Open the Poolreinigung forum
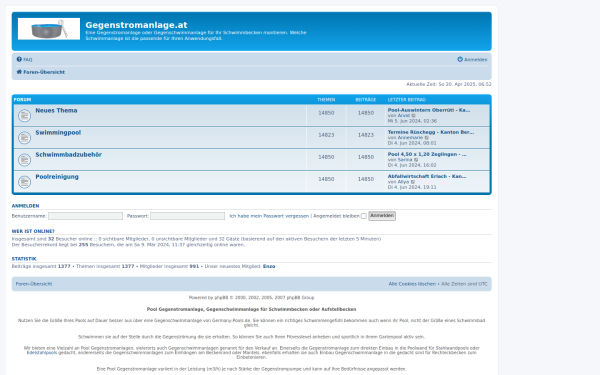This screenshot has height=375, width=600. click(57, 177)
